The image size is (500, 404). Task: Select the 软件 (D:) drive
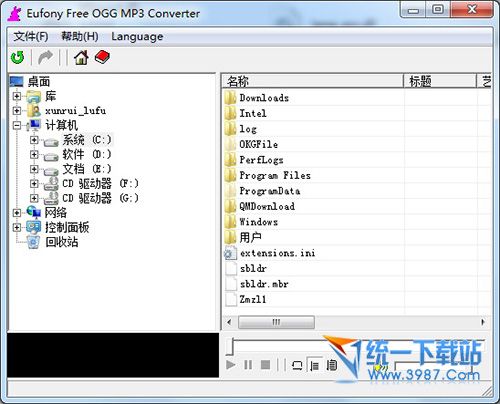[87, 154]
